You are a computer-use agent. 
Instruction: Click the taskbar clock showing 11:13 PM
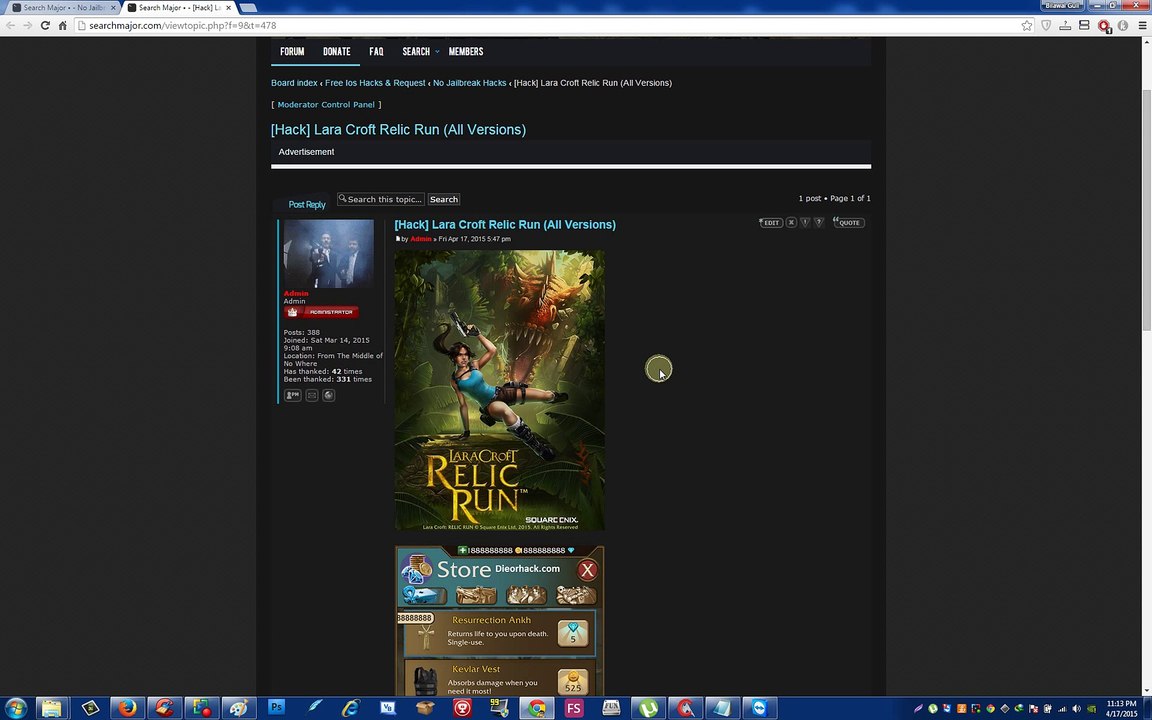coord(1121,708)
